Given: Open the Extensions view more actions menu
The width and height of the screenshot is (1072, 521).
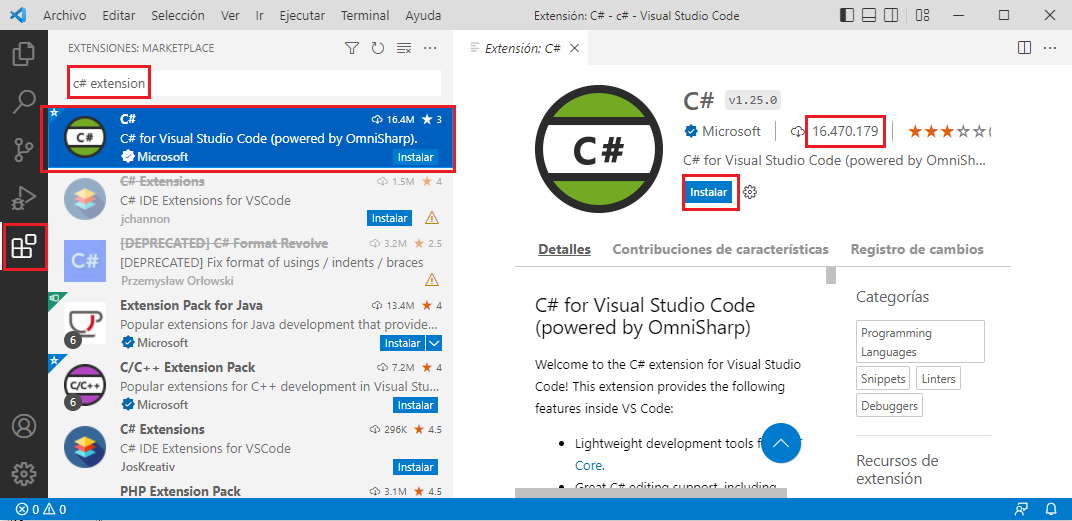Looking at the screenshot, I should click(430, 48).
